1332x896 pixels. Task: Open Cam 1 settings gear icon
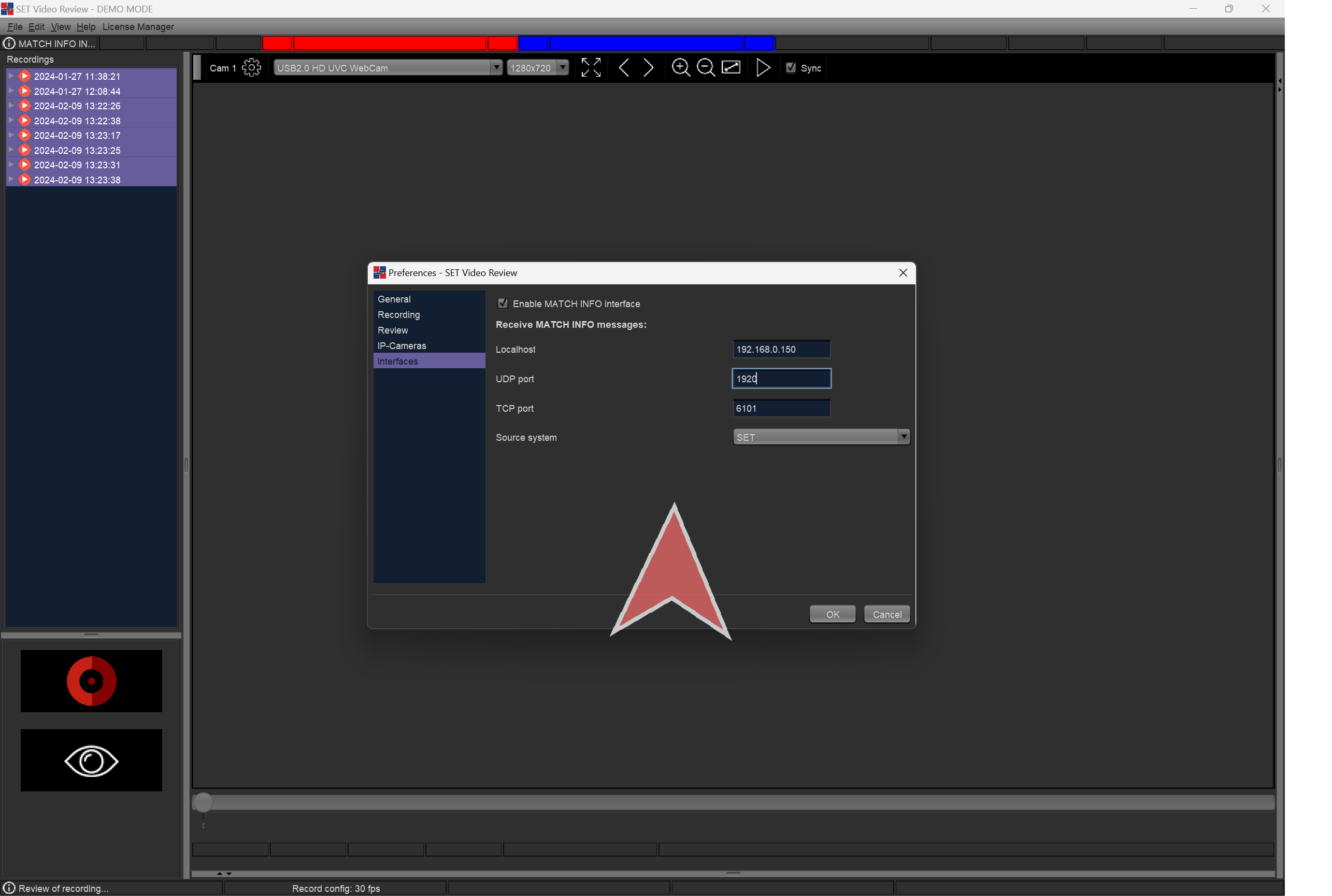coord(251,67)
